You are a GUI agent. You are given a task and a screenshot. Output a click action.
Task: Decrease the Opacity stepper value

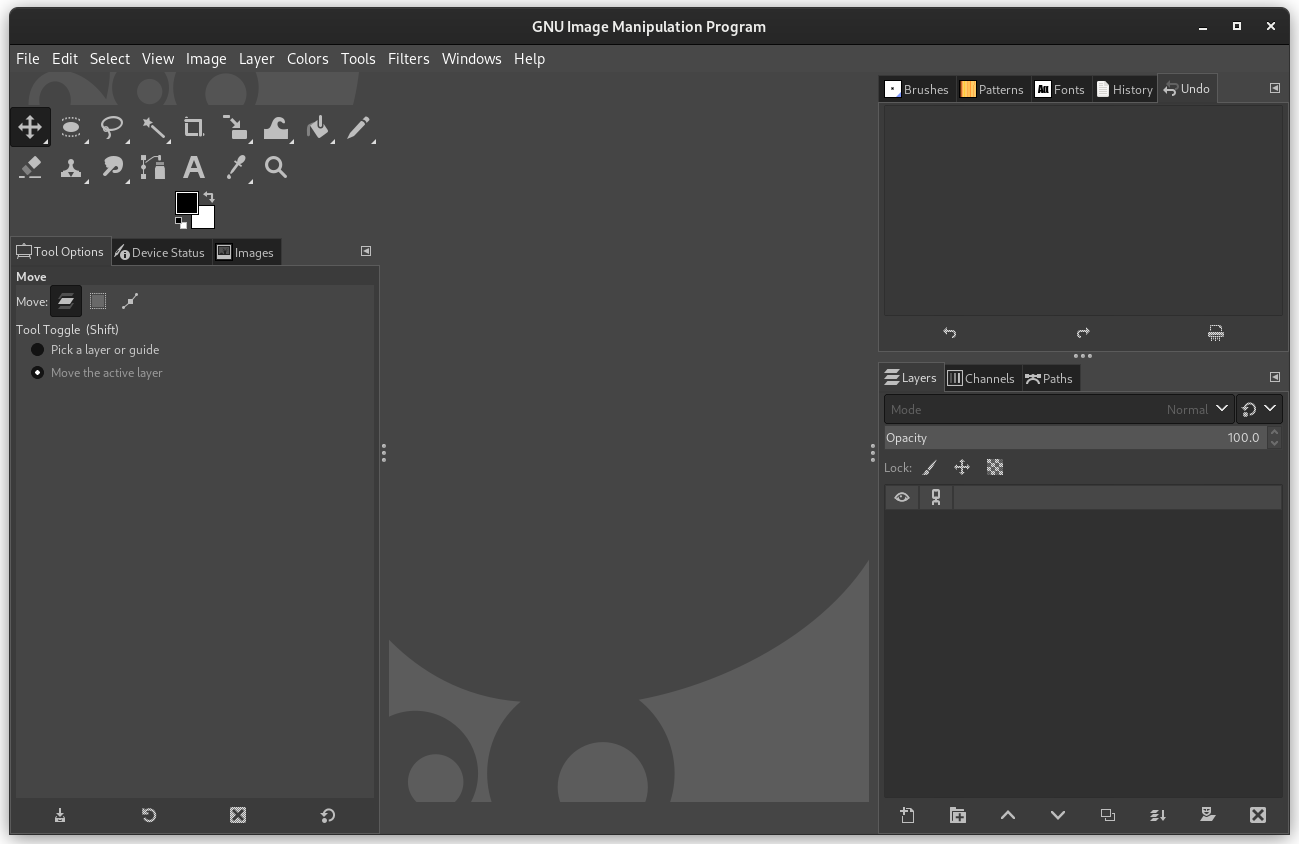pyautogui.click(x=1274, y=443)
